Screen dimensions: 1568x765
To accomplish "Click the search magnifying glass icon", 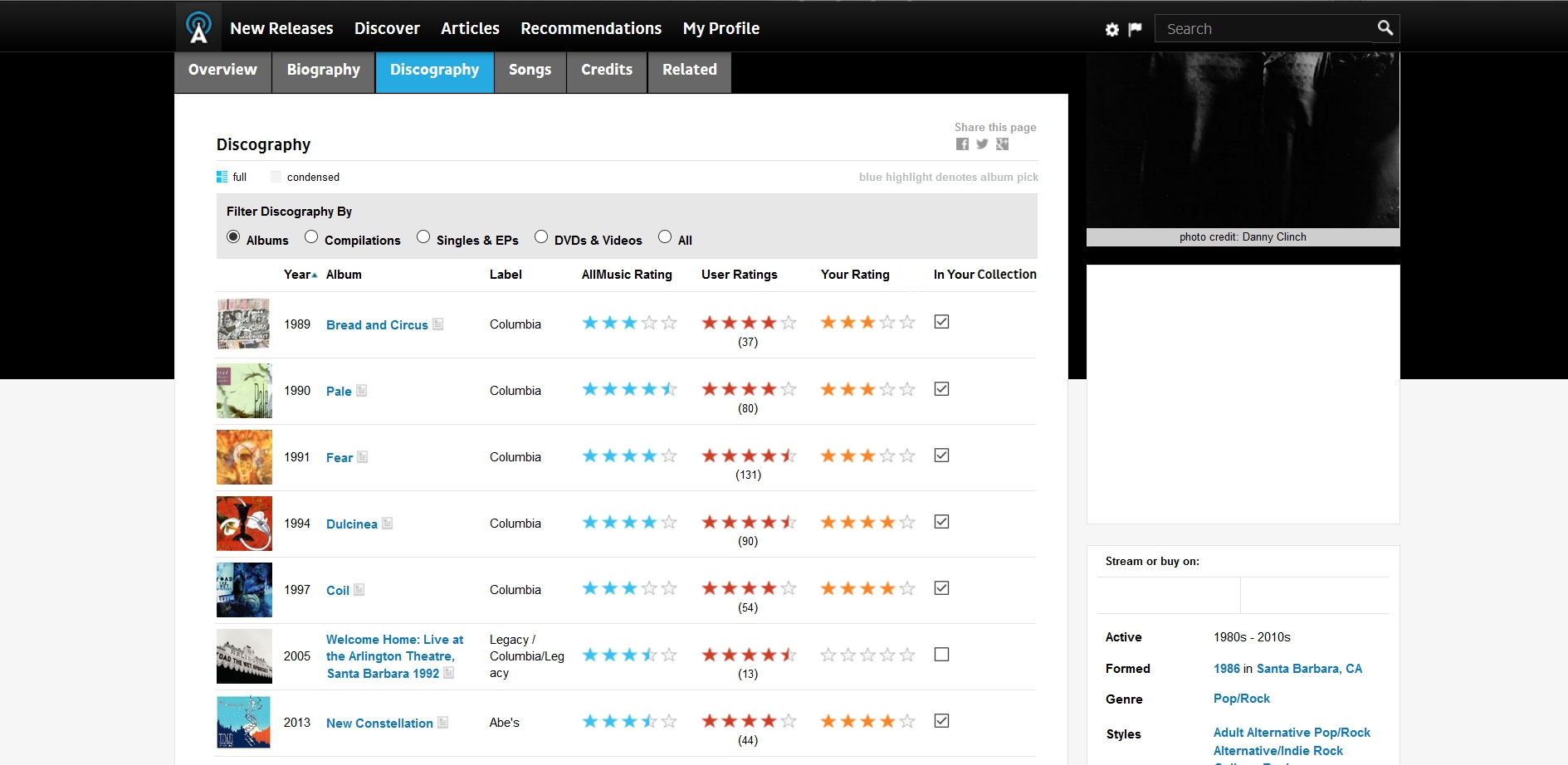I will [x=1385, y=28].
